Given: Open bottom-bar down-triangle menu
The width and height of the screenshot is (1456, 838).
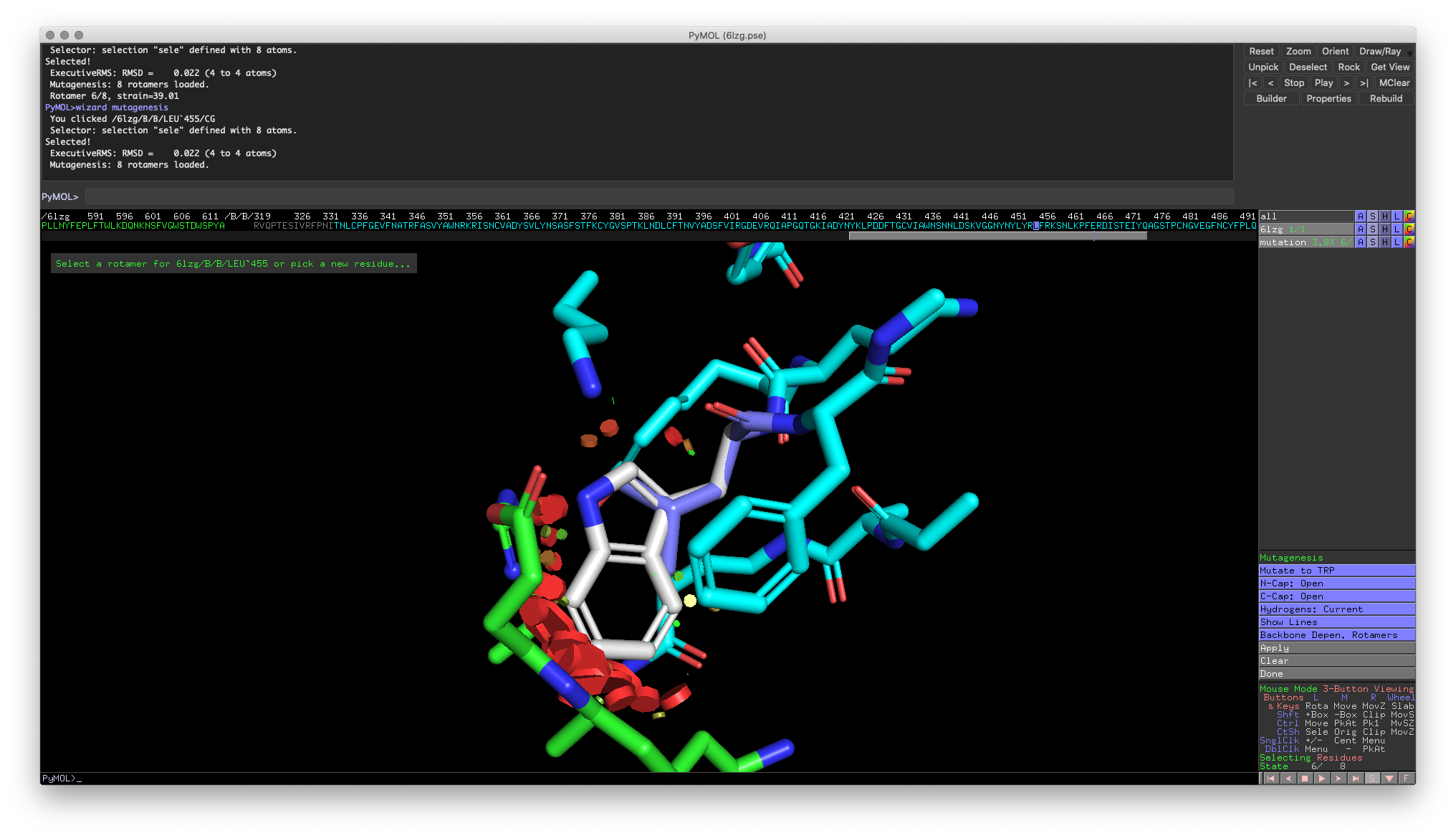Looking at the screenshot, I should (x=1389, y=779).
